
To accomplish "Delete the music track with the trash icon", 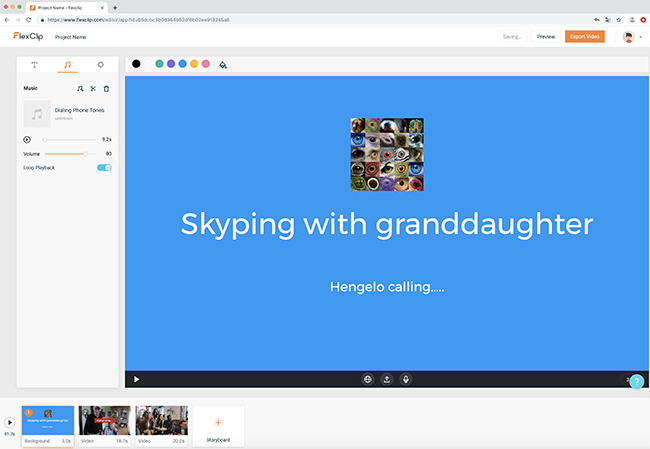I will pos(106,88).
